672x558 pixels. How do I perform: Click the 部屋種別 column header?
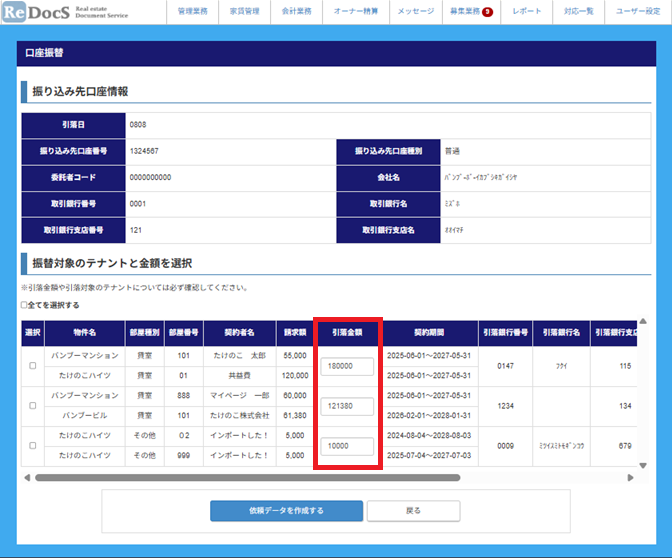(144, 333)
